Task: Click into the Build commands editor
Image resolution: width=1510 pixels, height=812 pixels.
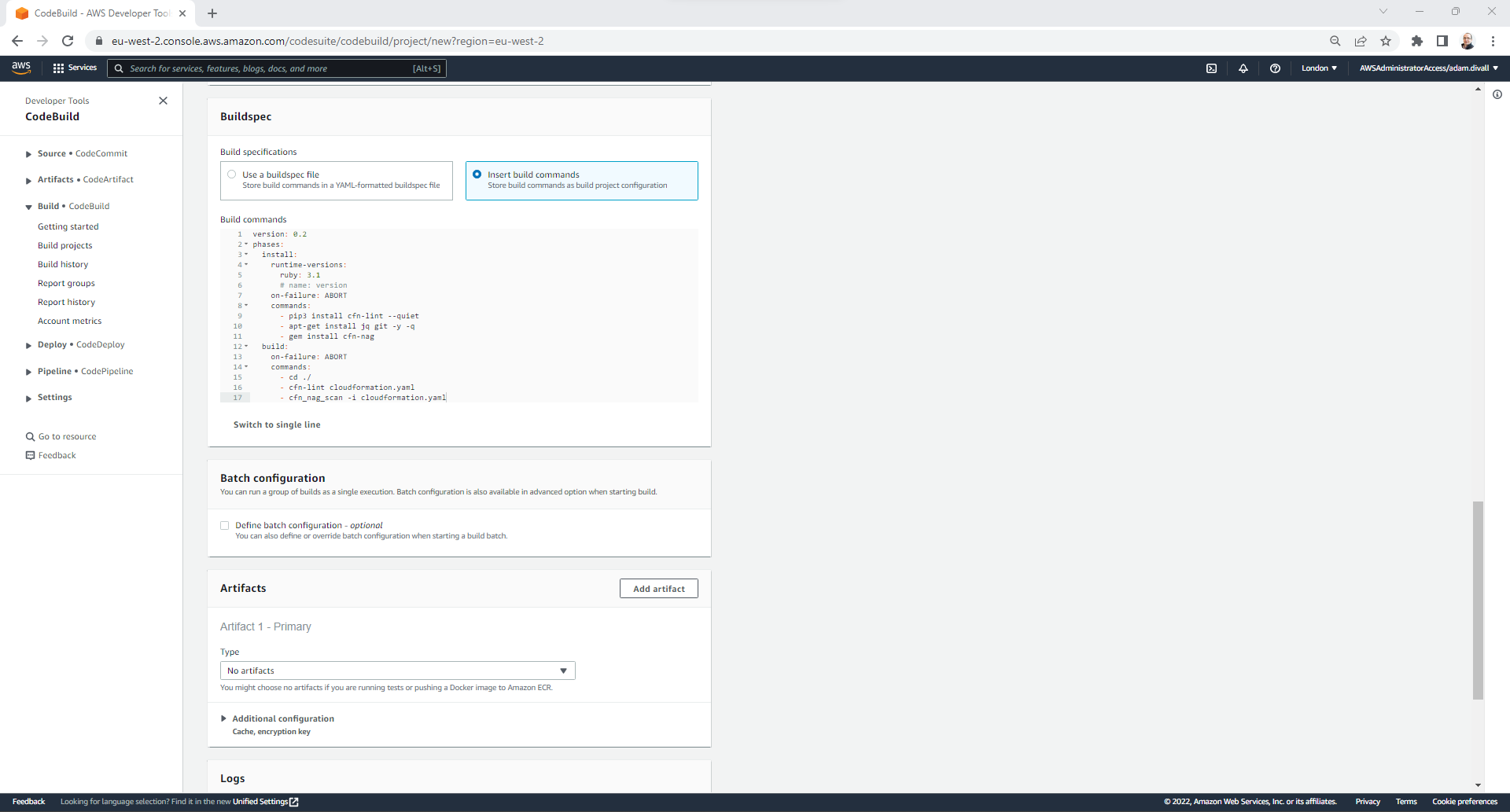Action: [x=459, y=316]
